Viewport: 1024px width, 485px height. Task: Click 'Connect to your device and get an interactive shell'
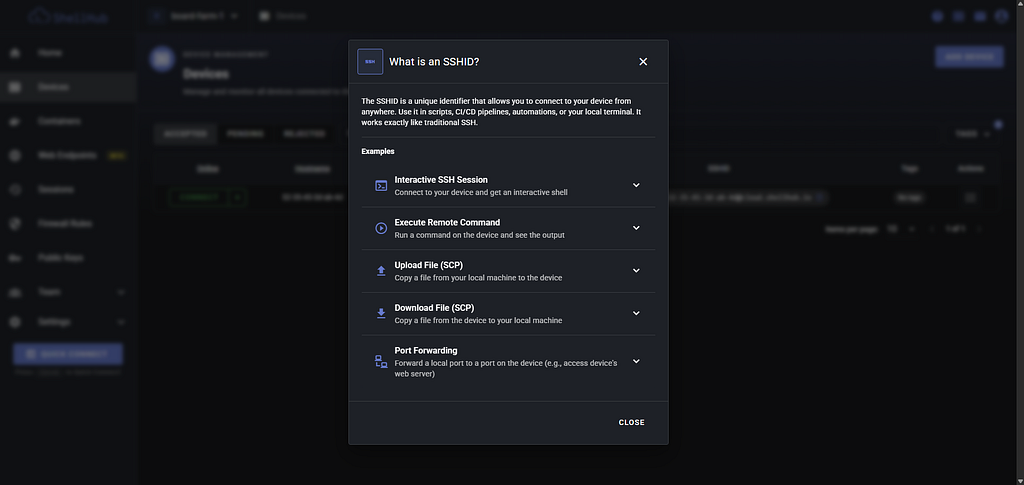pos(481,193)
